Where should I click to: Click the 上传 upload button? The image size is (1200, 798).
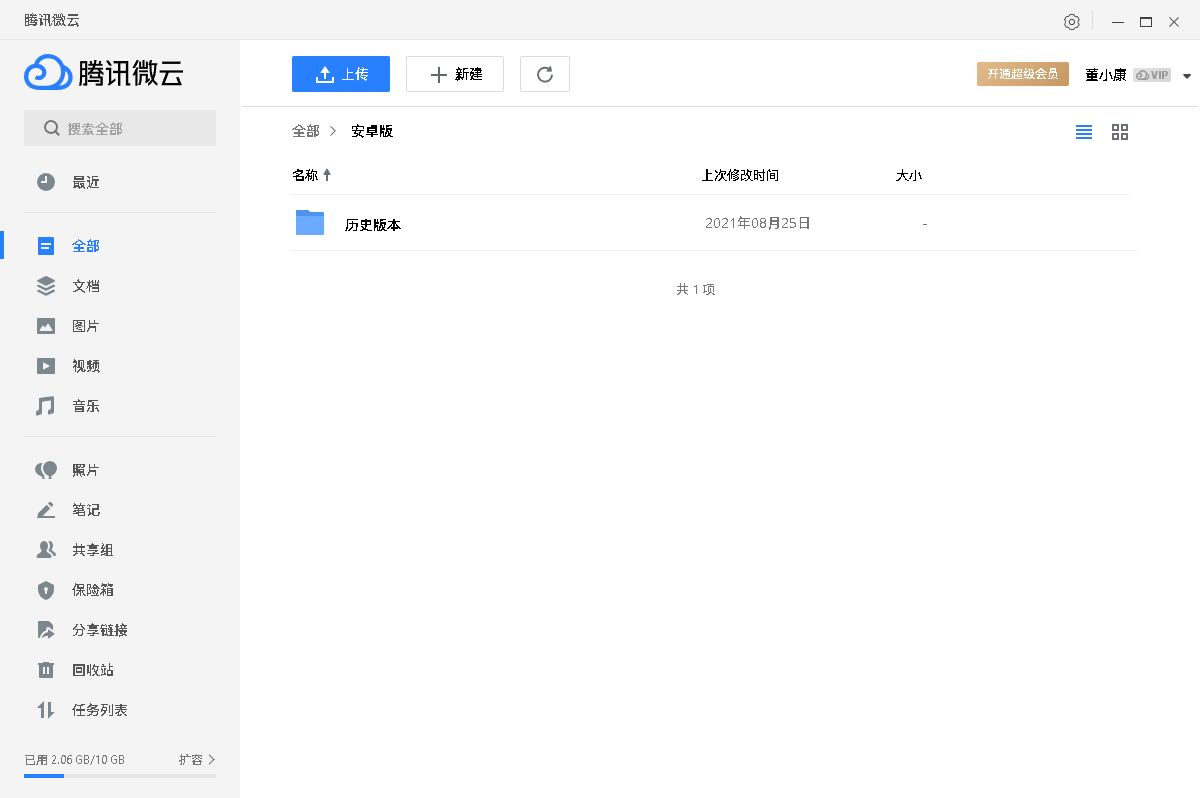pyautogui.click(x=340, y=73)
